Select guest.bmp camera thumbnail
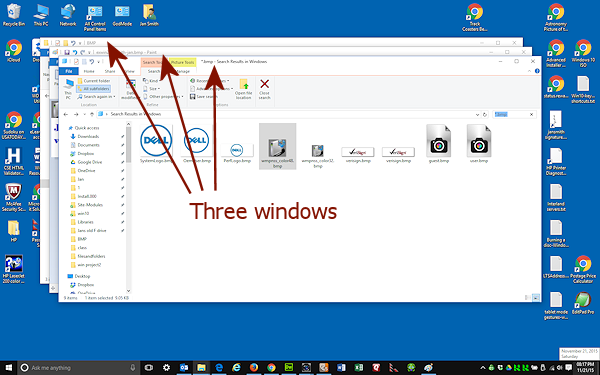Viewport: 600px width, 375px height. [439, 144]
